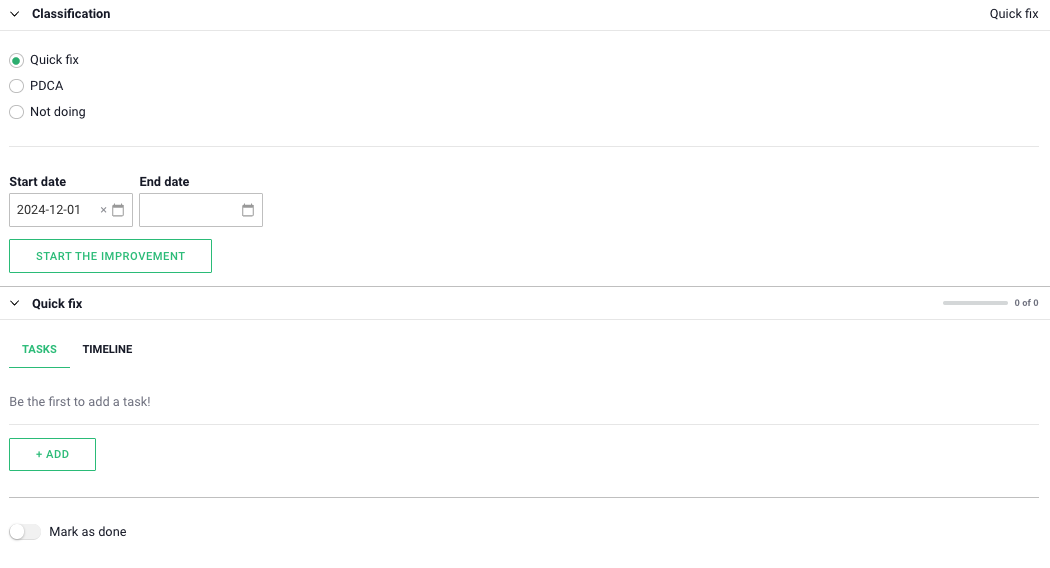This screenshot has width=1050, height=568.
Task: Click the Quick fix section header title
Action: pos(57,303)
